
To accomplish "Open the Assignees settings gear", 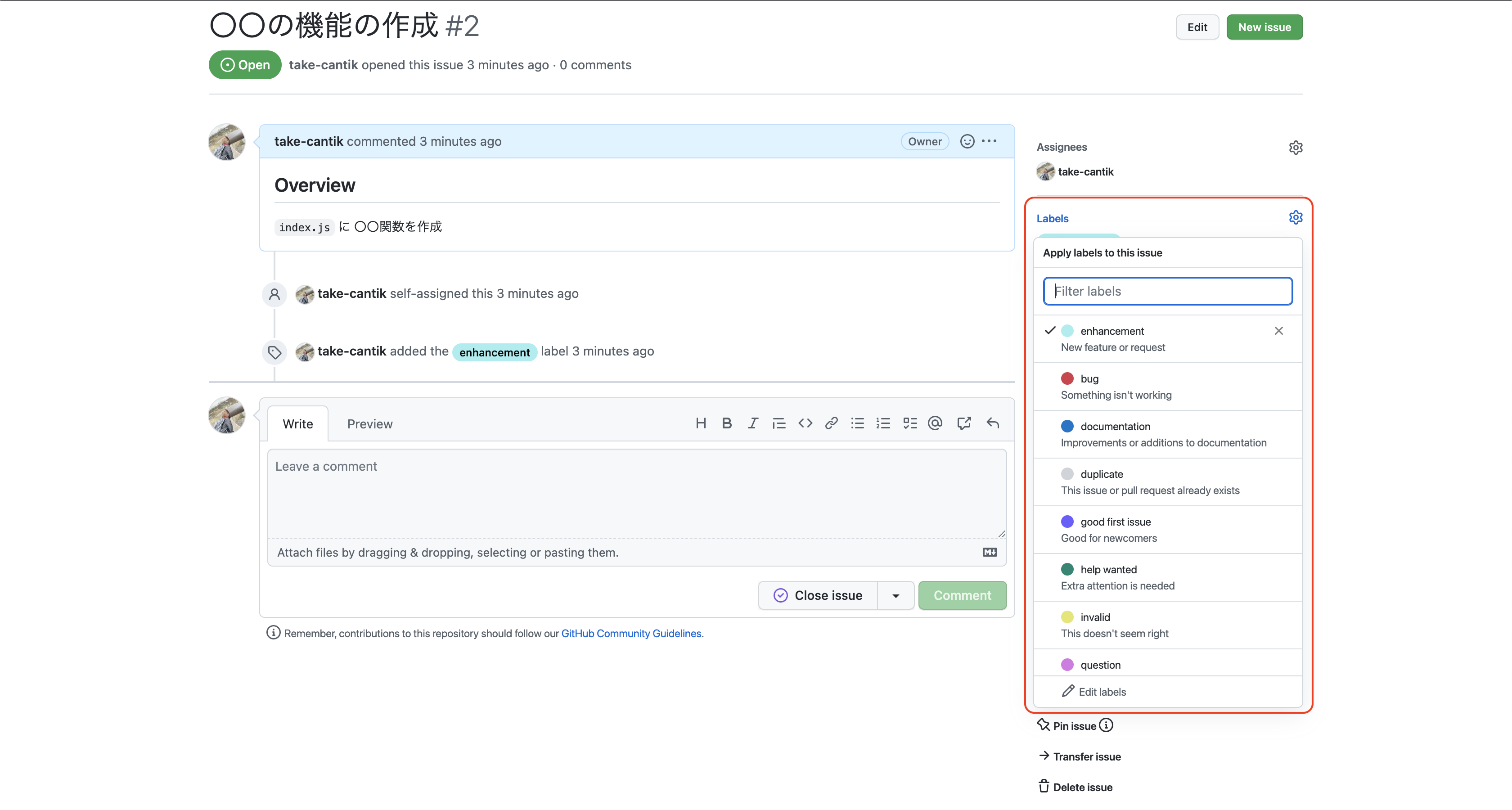I will pyautogui.click(x=1296, y=147).
